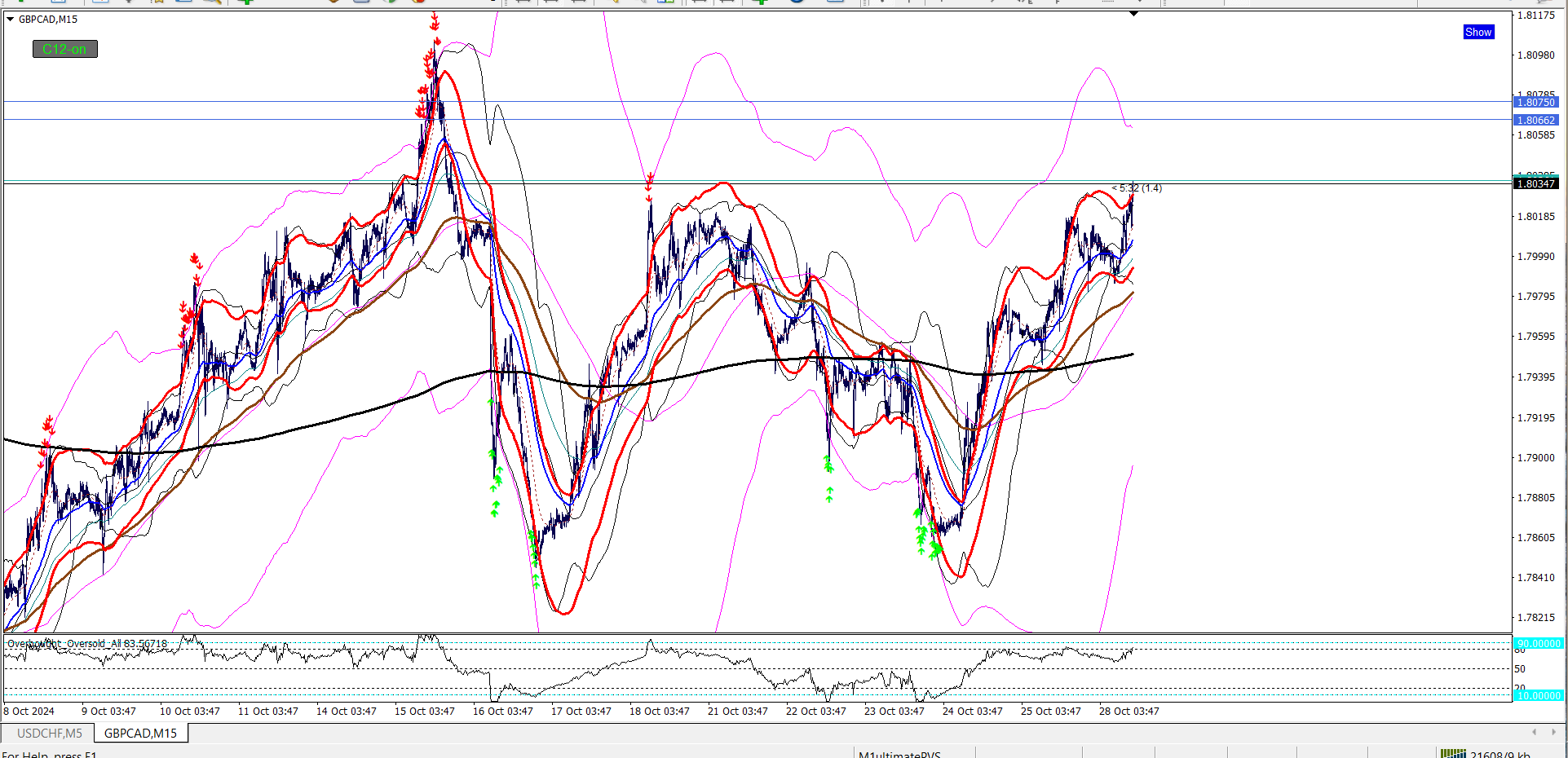Click the 1.81175 price scale value
The height and width of the screenshot is (758, 1568).
point(1536,15)
